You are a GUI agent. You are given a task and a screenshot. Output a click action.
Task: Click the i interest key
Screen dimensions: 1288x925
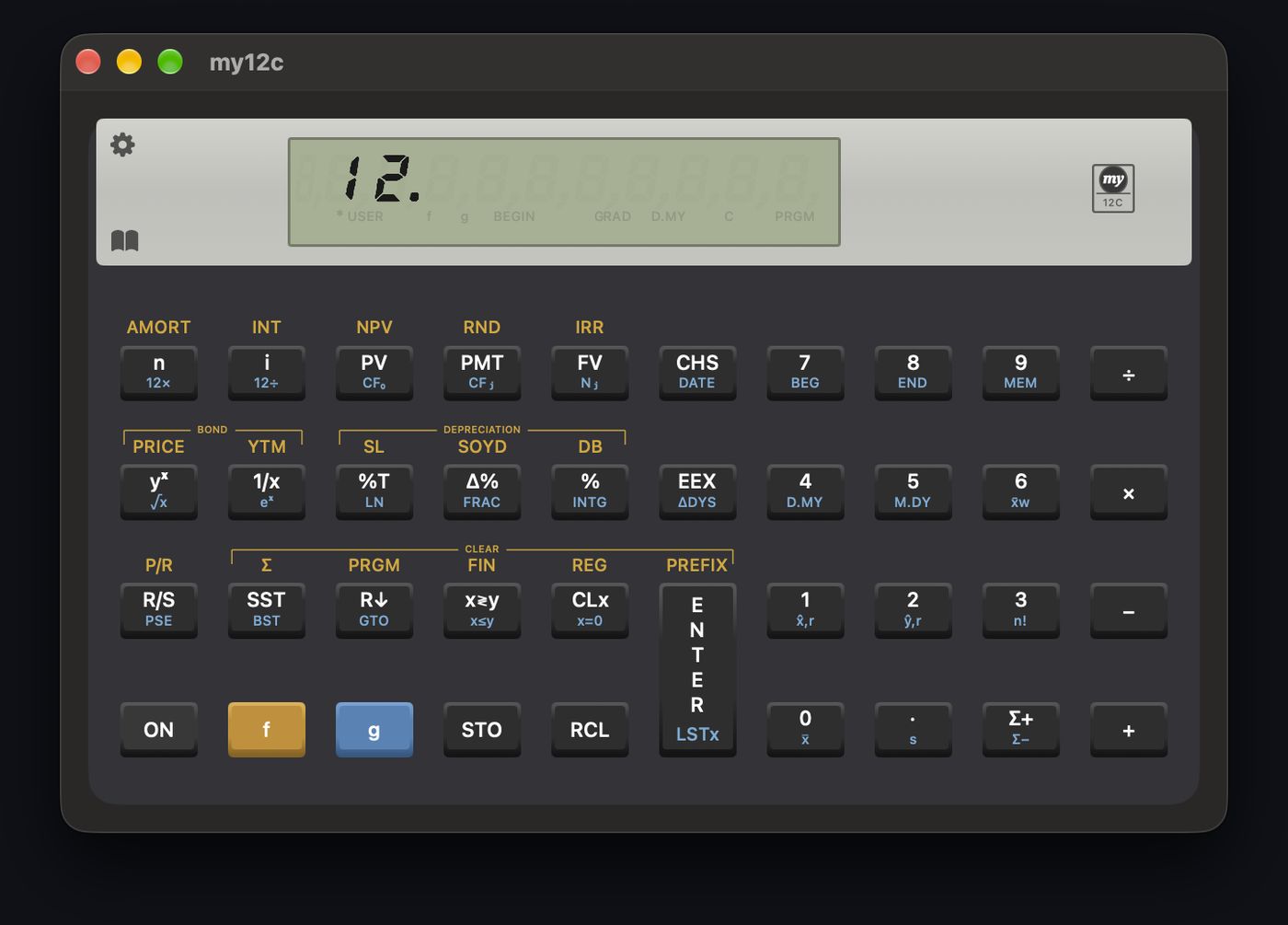click(x=267, y=373)
